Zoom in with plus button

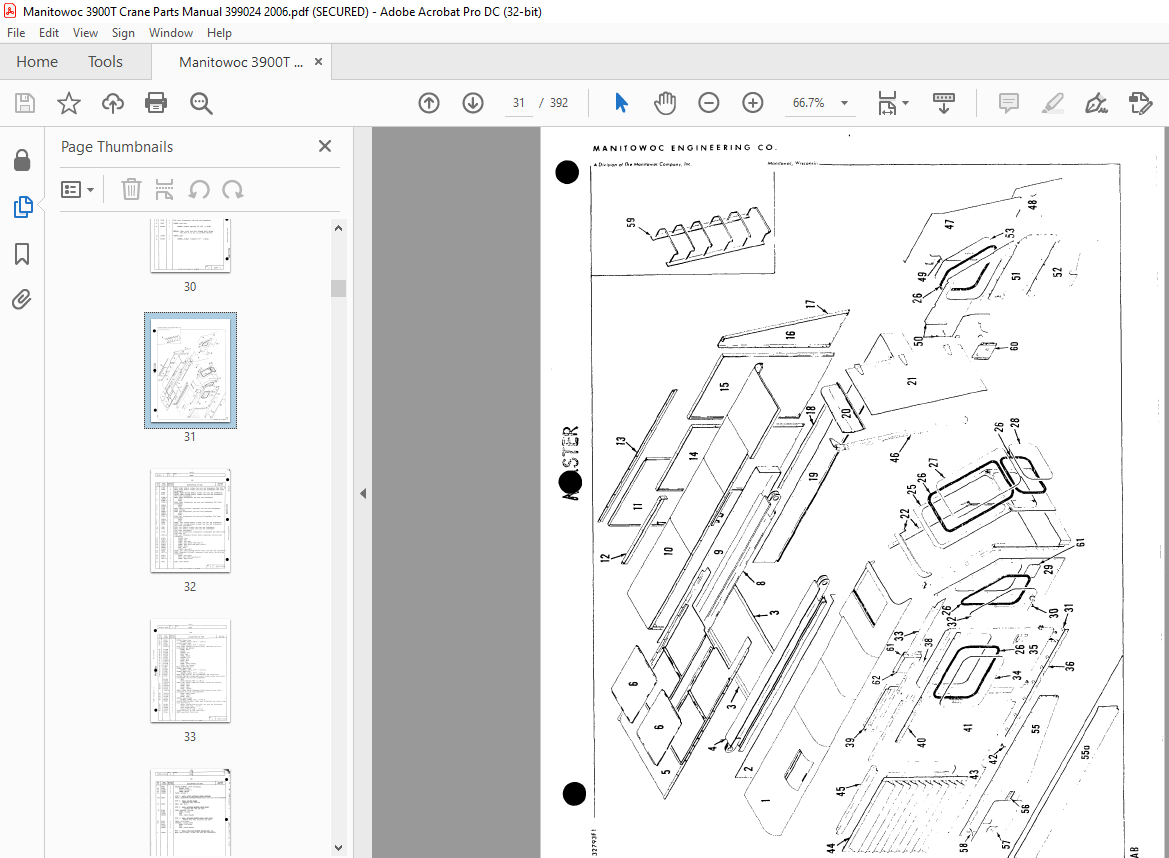(752, 103)
